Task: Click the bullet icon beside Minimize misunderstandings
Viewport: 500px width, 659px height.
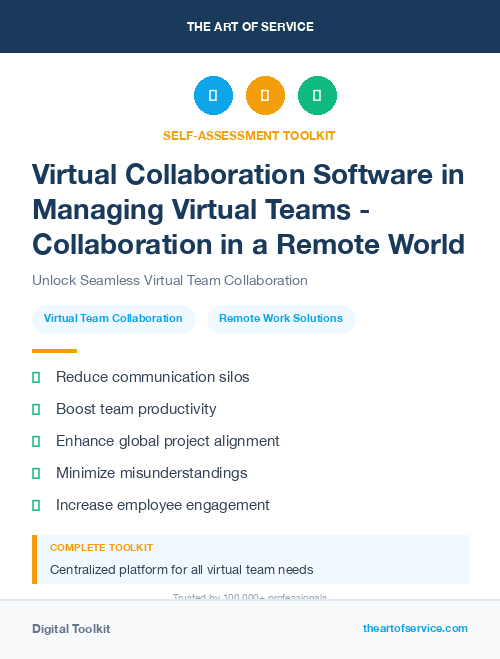Action: point(36,473)
